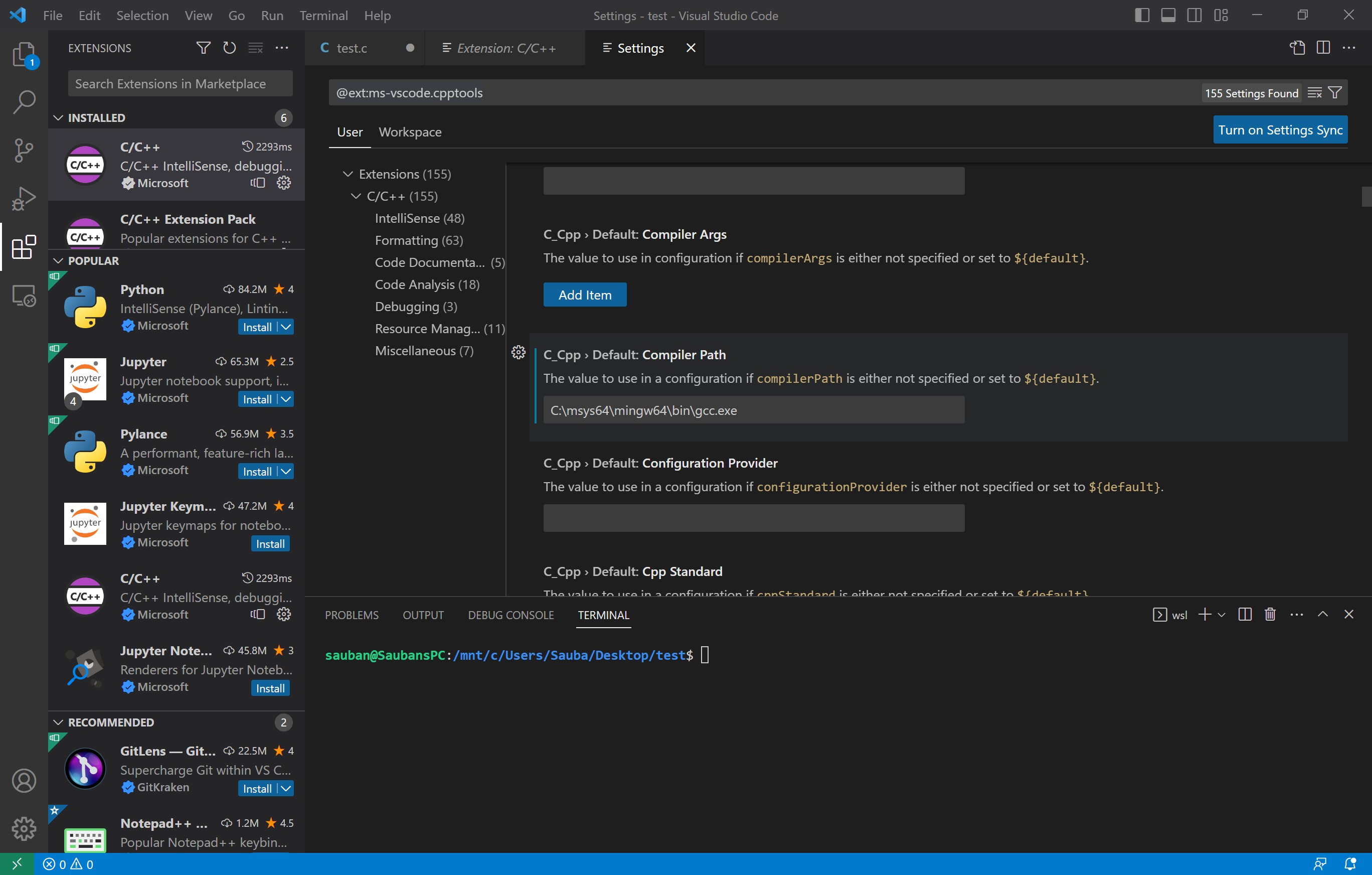Click Turn on Settings Sync button
The height and width of the screenshot is (875, 1372).
(x=1280, y=130)
